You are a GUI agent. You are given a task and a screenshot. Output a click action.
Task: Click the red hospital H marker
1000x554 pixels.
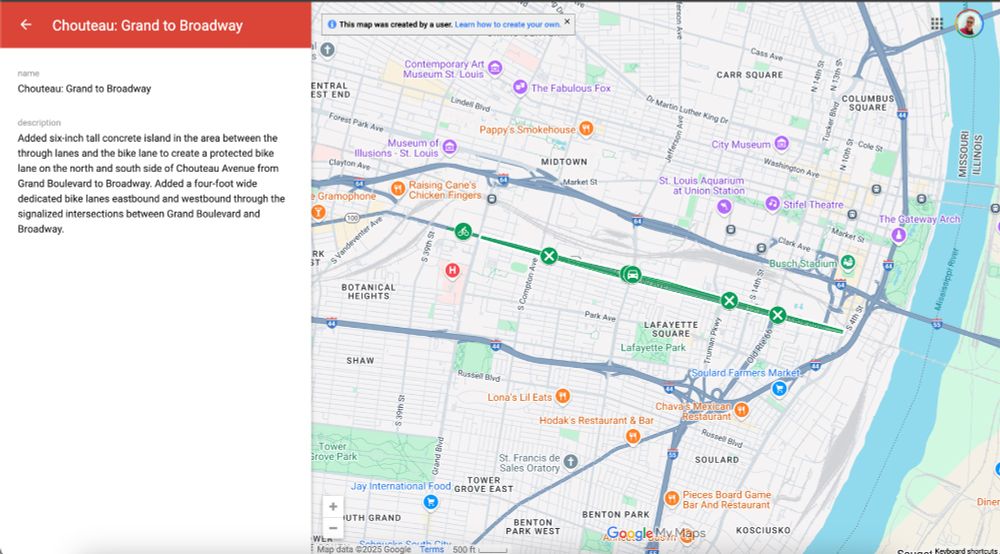click(452, 270)
